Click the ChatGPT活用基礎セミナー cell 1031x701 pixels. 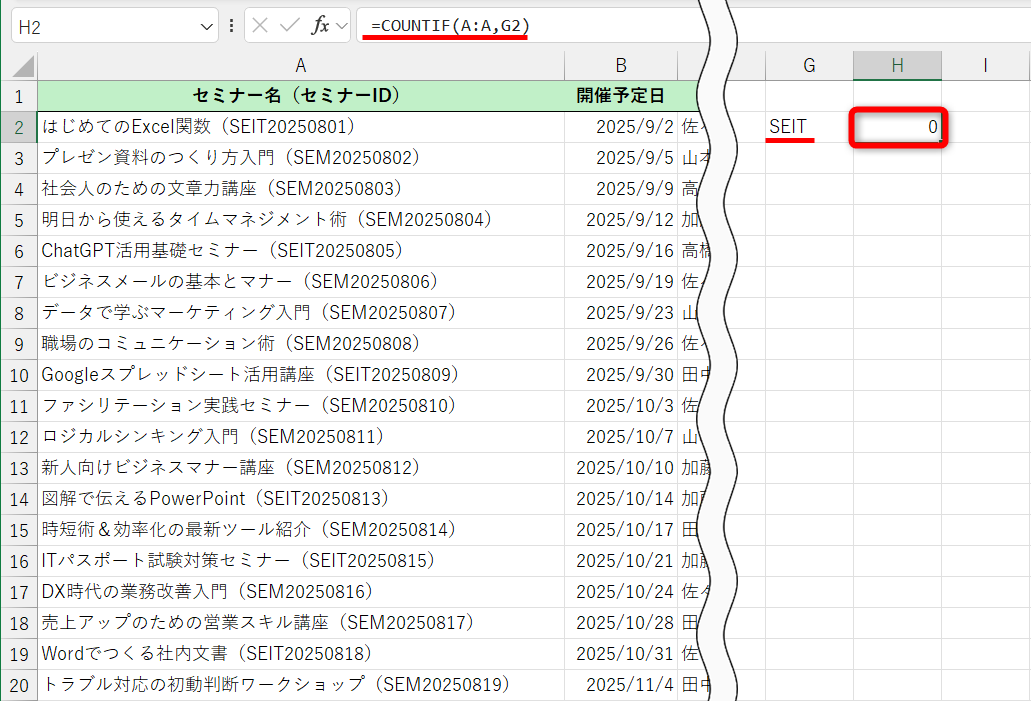(x=300, y=252)
